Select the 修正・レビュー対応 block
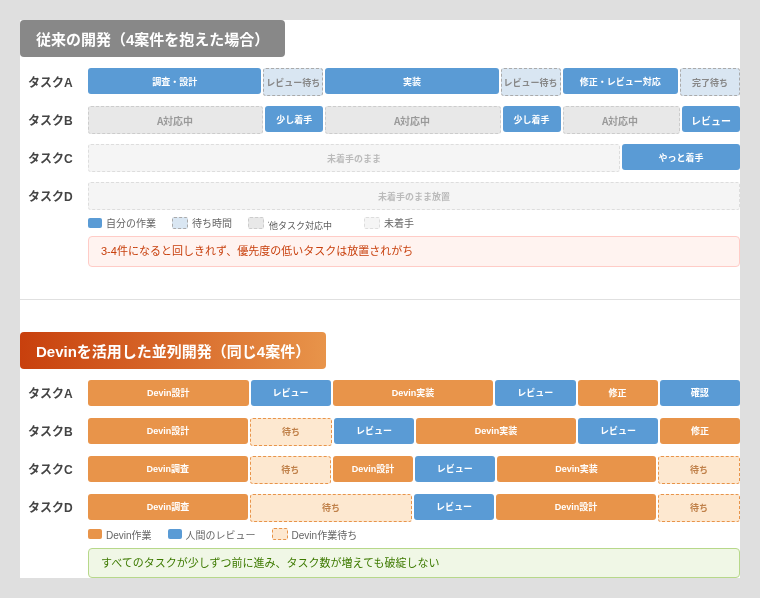Viewport: 760px width, 598px height. [620, 81]
